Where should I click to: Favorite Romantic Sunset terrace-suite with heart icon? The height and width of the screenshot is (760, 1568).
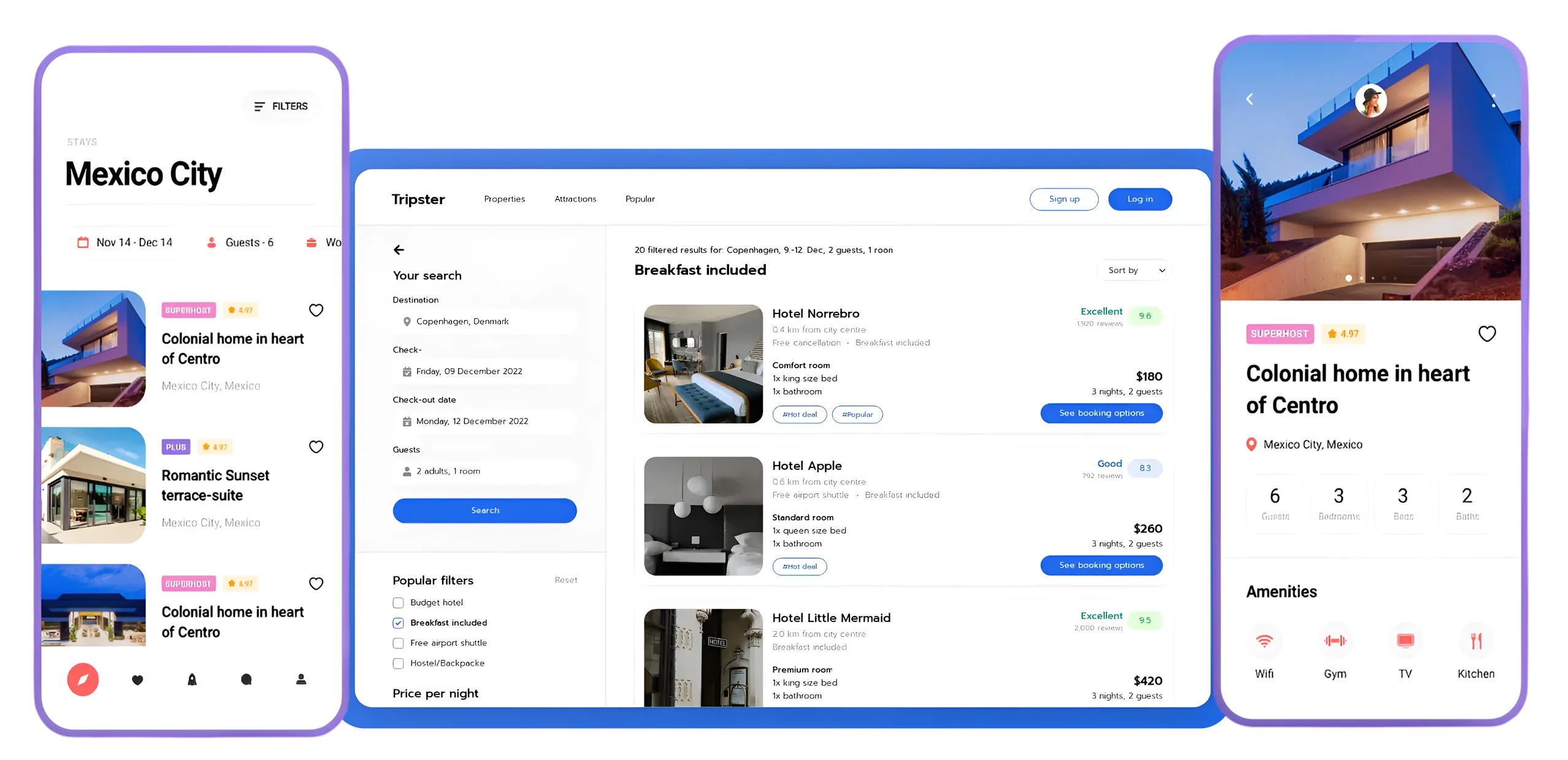tap(316, 447)
